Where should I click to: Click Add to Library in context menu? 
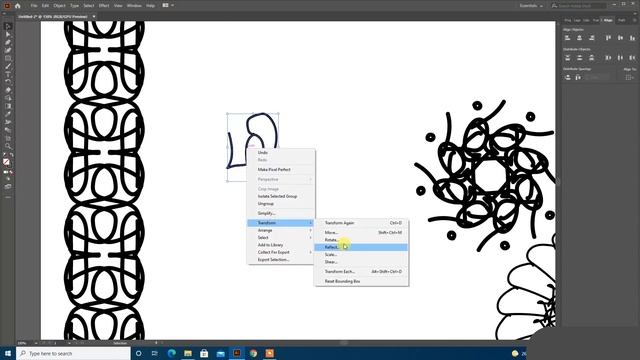[281, 245]
